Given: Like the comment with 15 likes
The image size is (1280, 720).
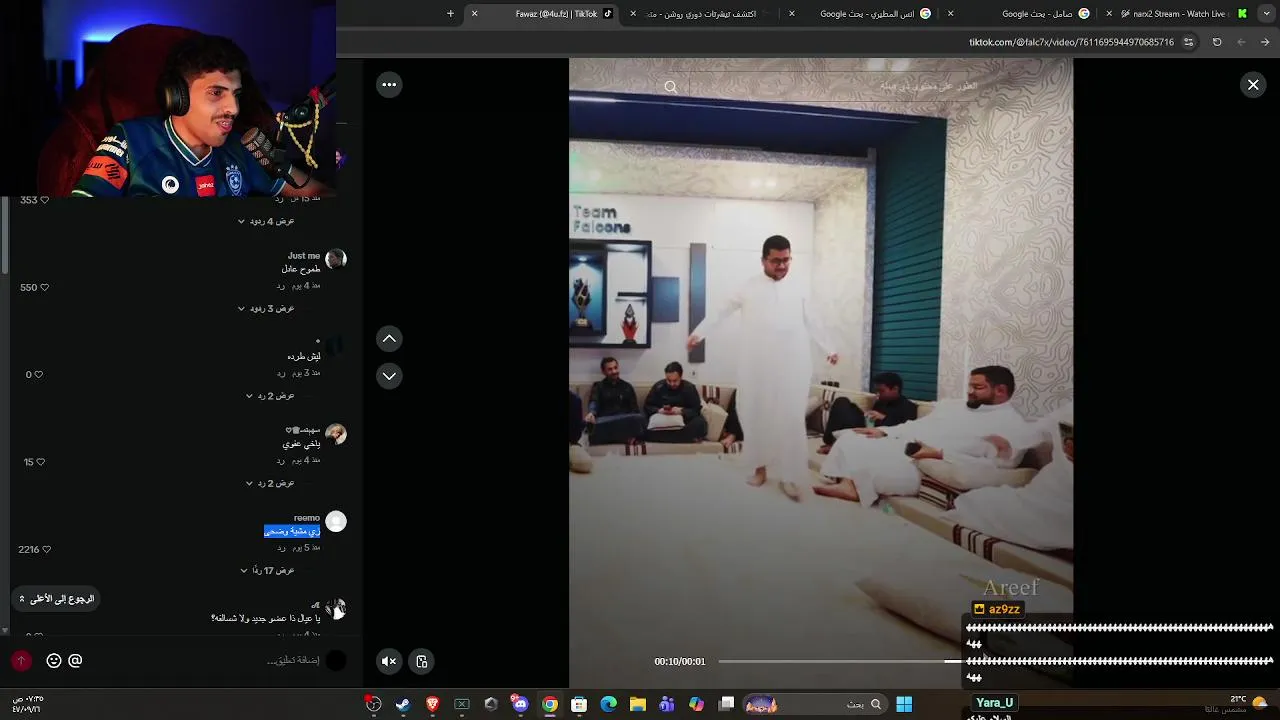Looking at the screenshot, I should (x=41, y=462).
